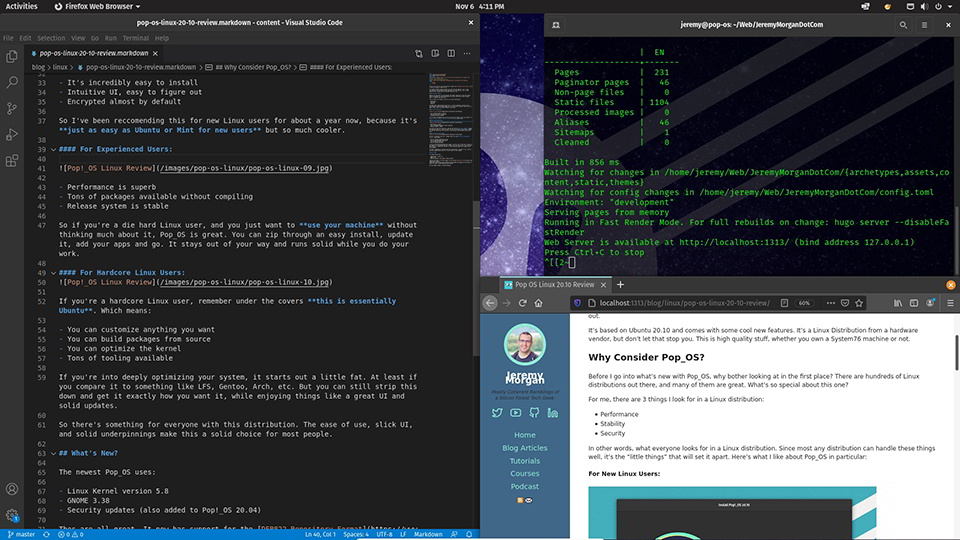
Task: Click the sync changes icon in status bar
Action: 46,534
